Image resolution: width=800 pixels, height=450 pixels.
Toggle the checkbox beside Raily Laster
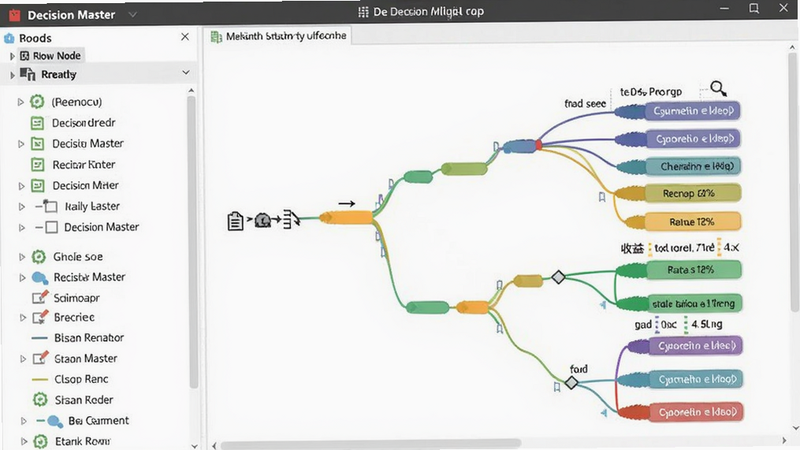51,206
